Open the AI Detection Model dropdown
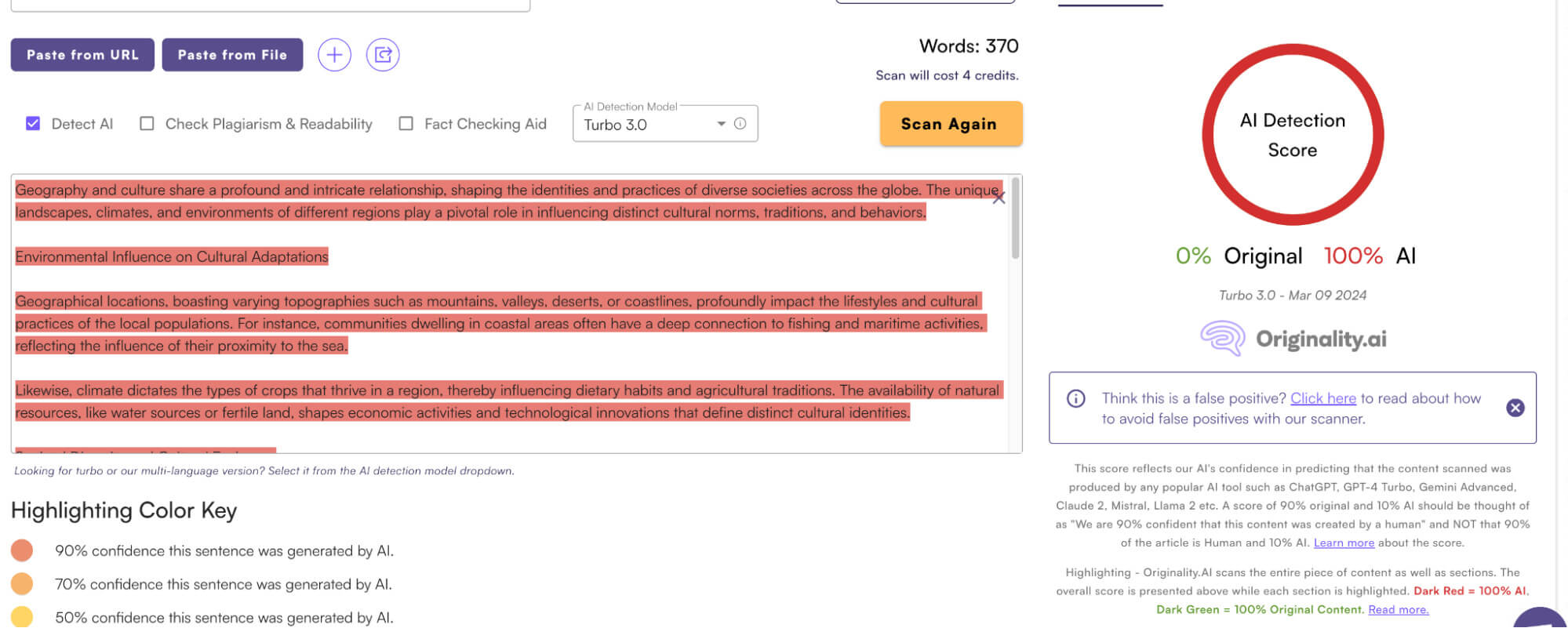The height and width of the screenshot is (628, 1568). point(649,125)
